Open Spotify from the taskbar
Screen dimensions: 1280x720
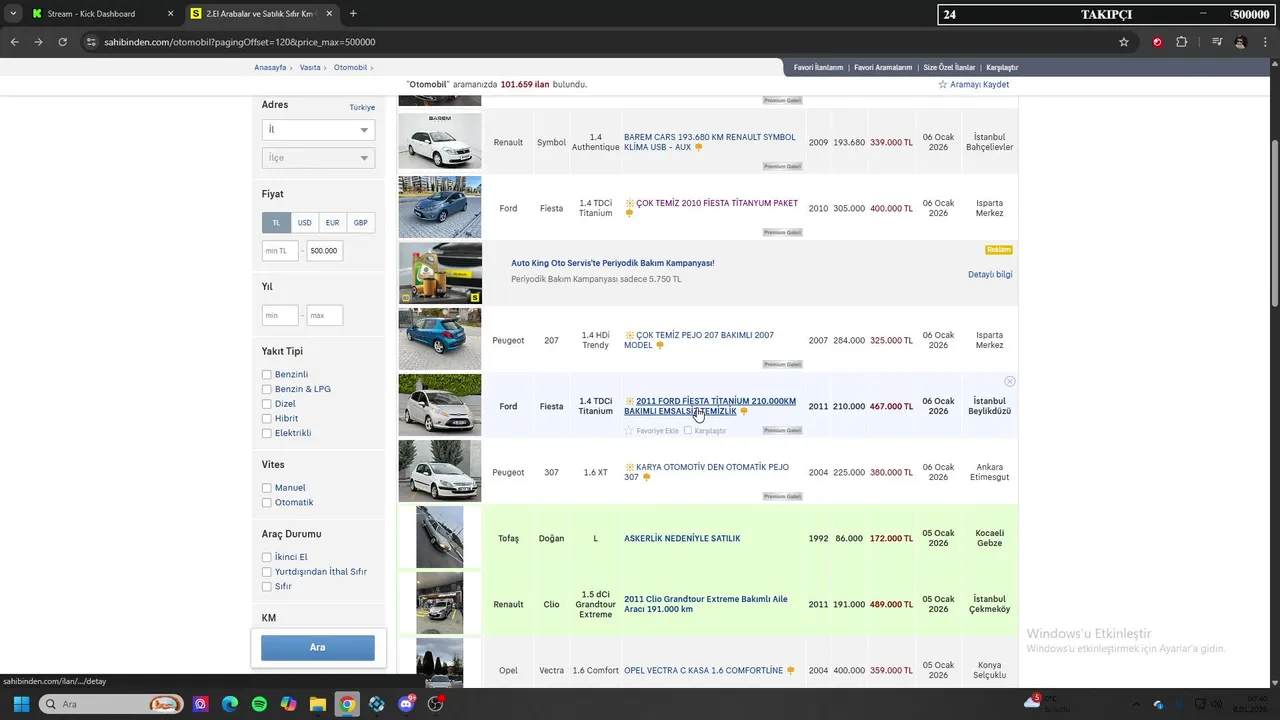point(259,704)
